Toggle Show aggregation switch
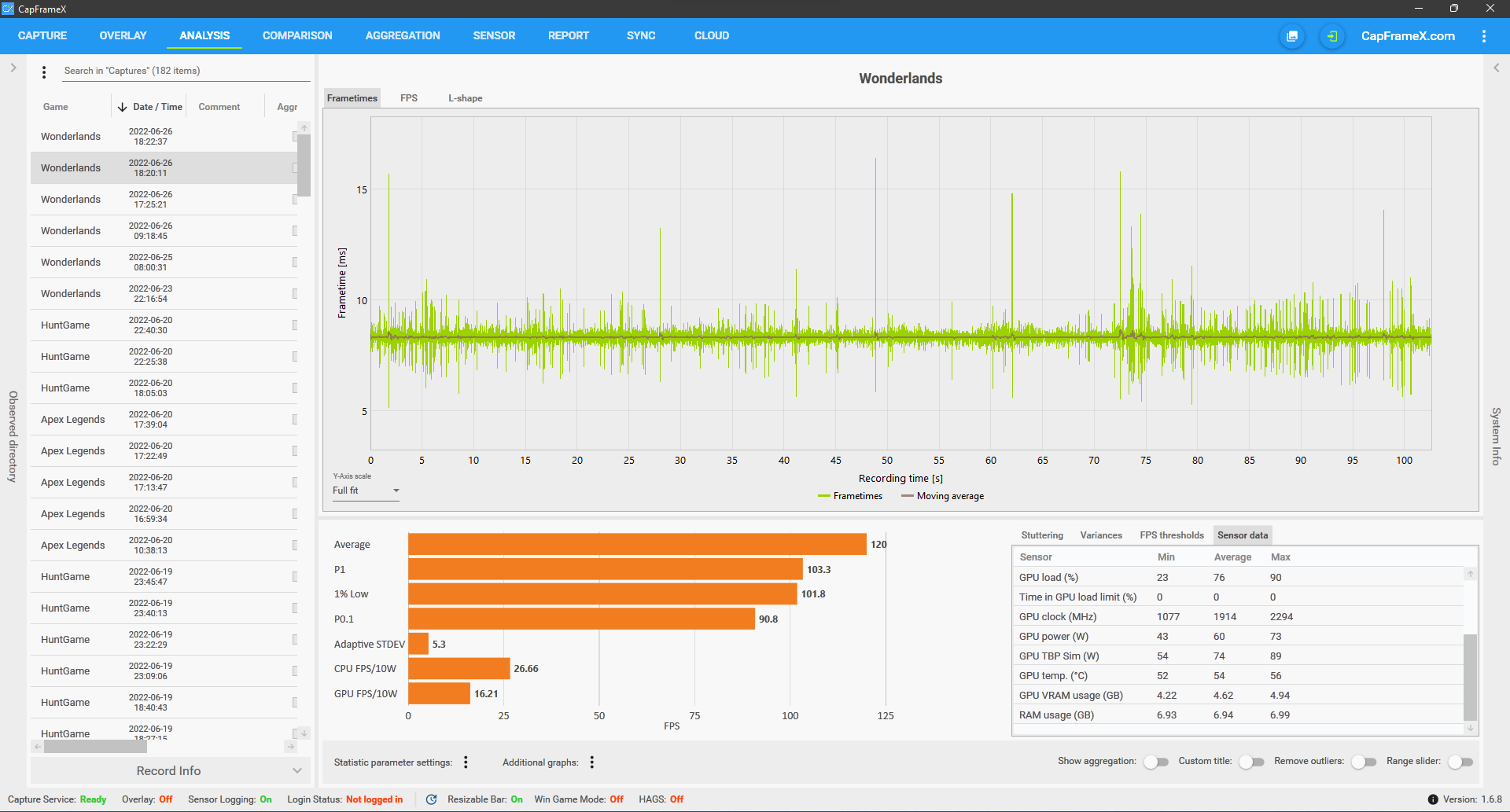Viewport: 1510px width, 812px height. tap(1155, 762)
